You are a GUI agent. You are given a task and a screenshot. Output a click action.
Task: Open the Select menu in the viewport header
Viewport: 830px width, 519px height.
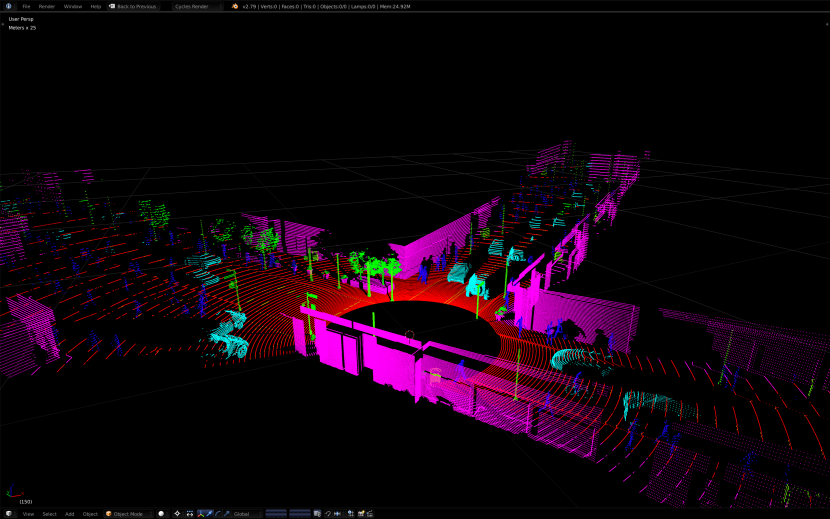49,514
